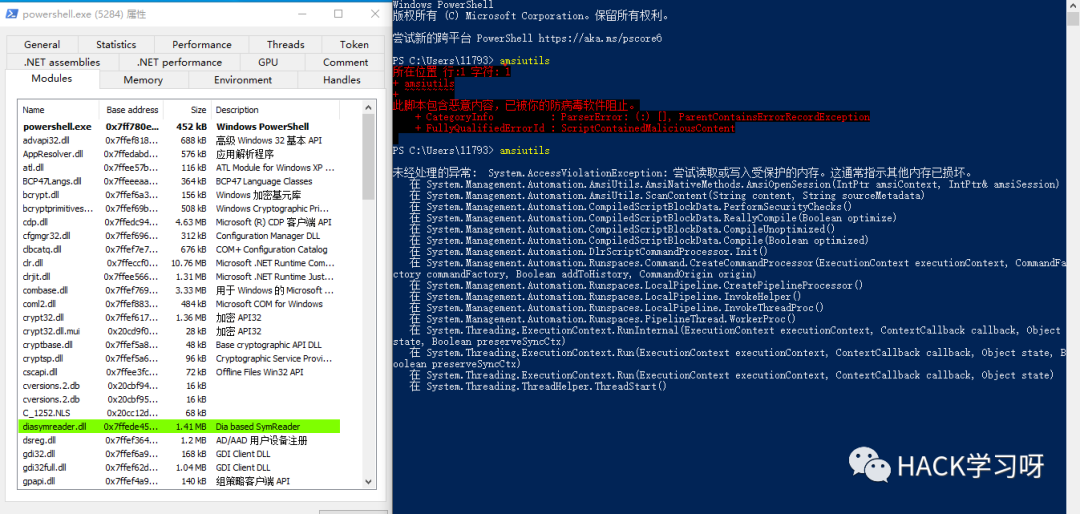Select advapi32.dll in module list
Image resolution: width=1080 pixels, height=514 pixels.
(x=179, y=141)
